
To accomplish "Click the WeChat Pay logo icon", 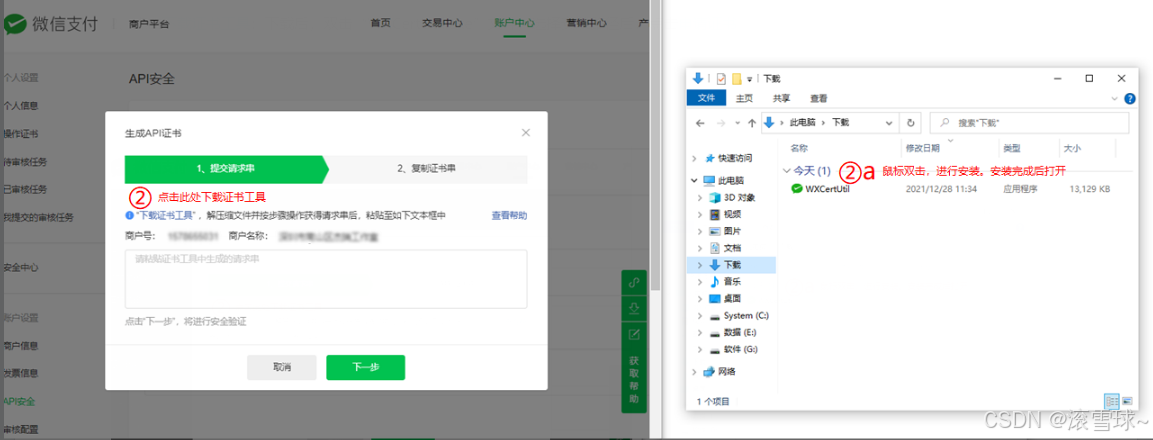I will coord(14,24).
